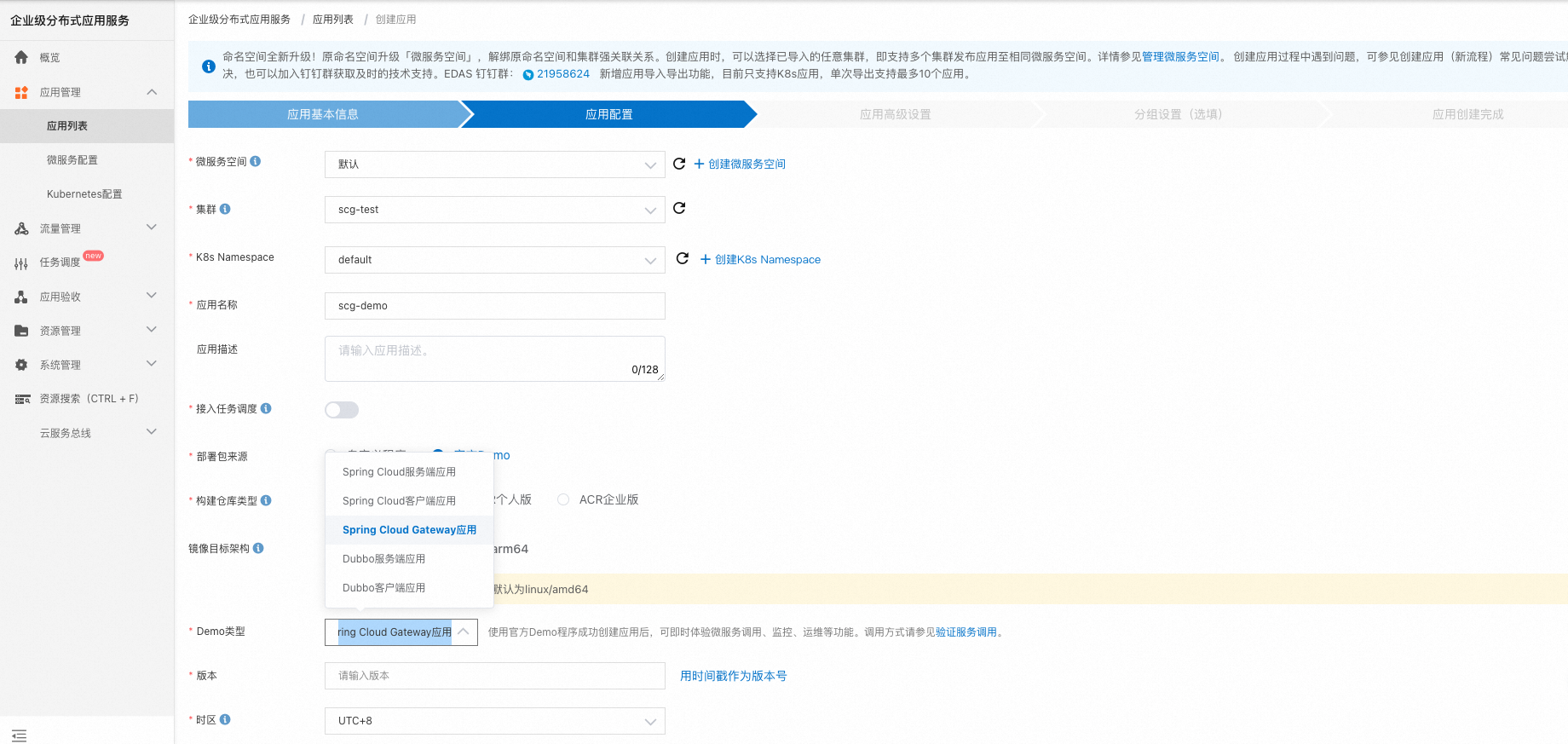Click the info icon next to 接入任务调度
This screenshot has height=744, width=1568.
266,408
